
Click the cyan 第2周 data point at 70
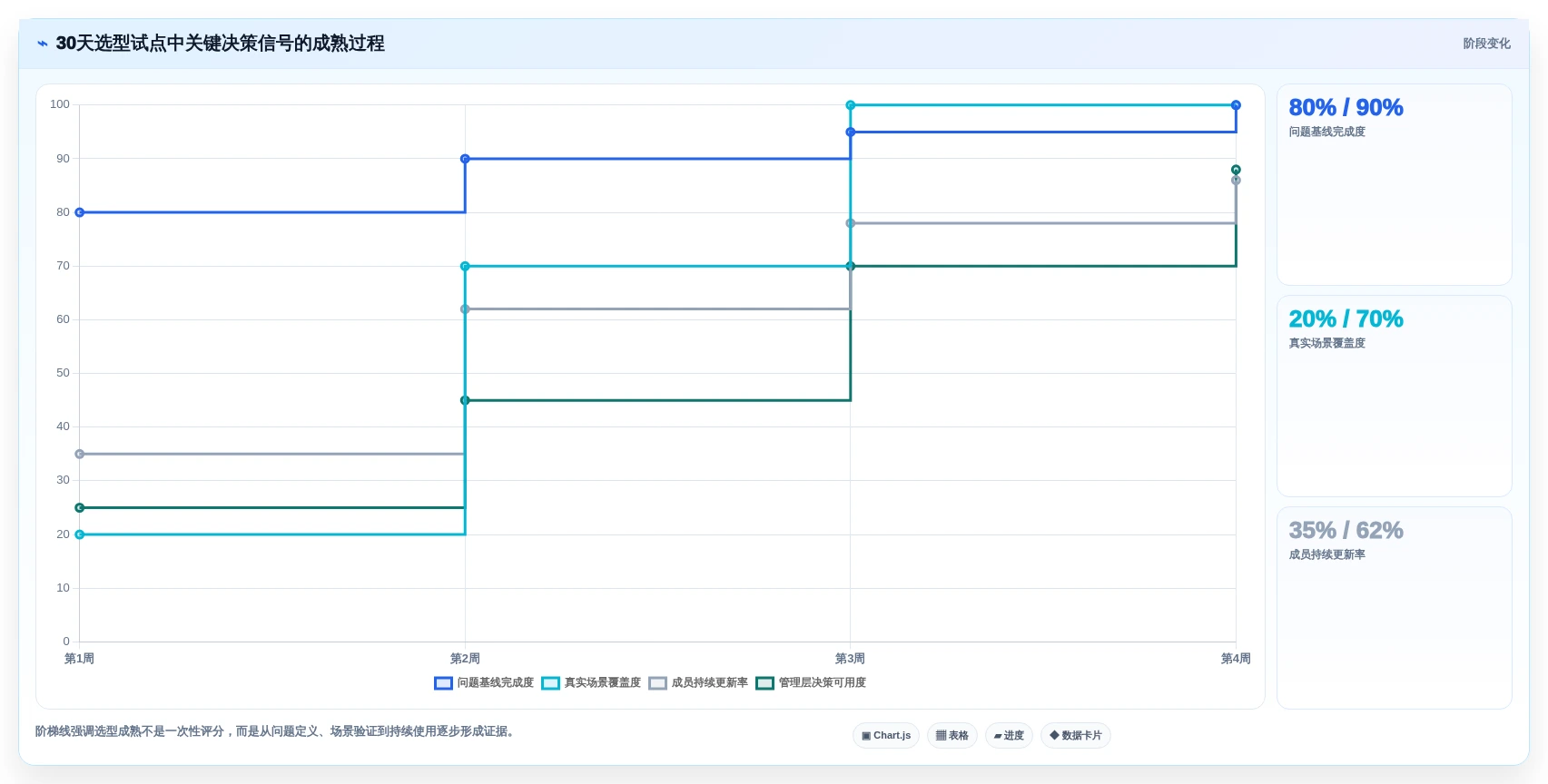tap(465, 266)
